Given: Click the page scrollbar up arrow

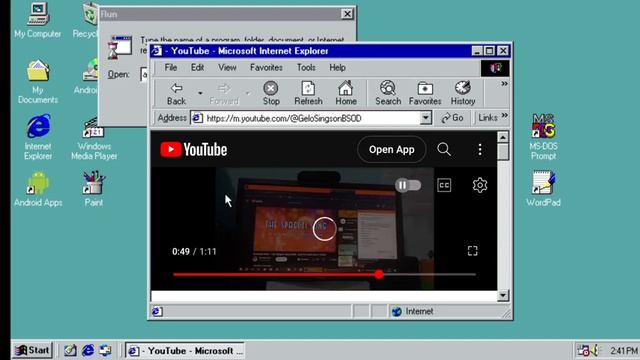Looking at the screenshot, I should [x=503, y=137].
